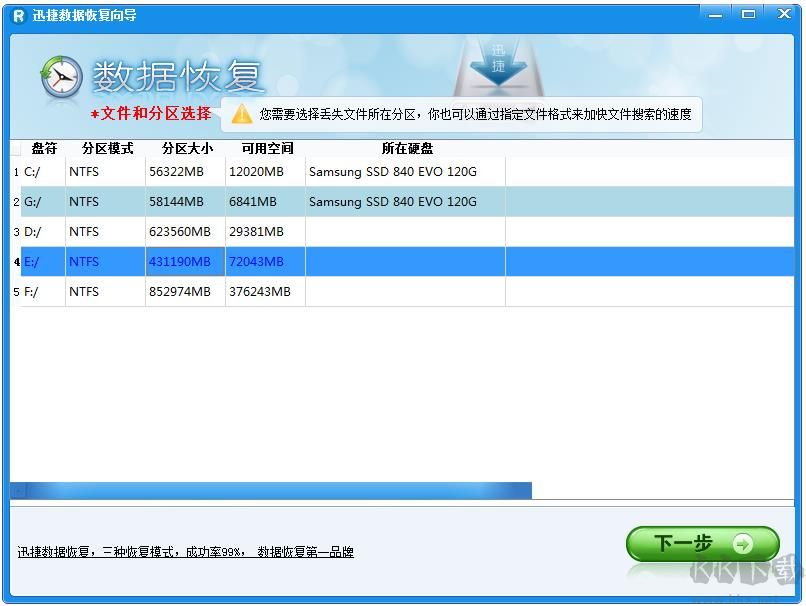Click the 所在硬盘 column header
Viewport: 806px width, 606px height.
point(407,149)
